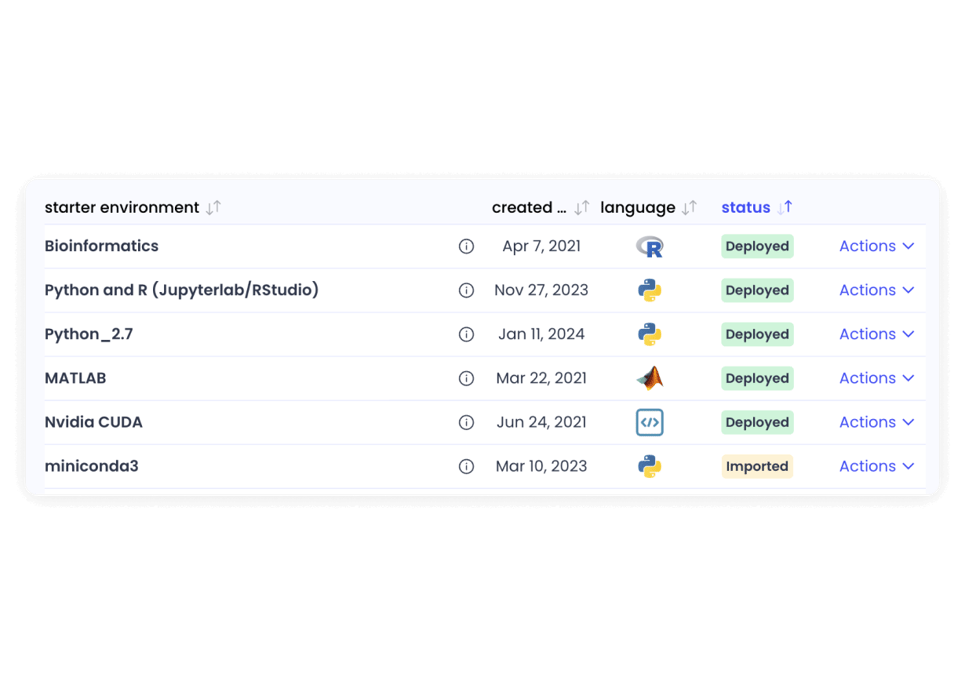
Task: Select the code icon for Nvidia CUDA
Action: [650, 422]
